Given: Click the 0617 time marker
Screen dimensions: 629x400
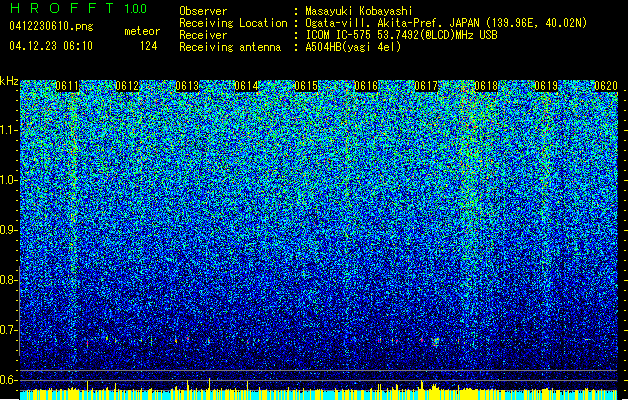Looking at the screenshot, I should [x=426, y=86].
